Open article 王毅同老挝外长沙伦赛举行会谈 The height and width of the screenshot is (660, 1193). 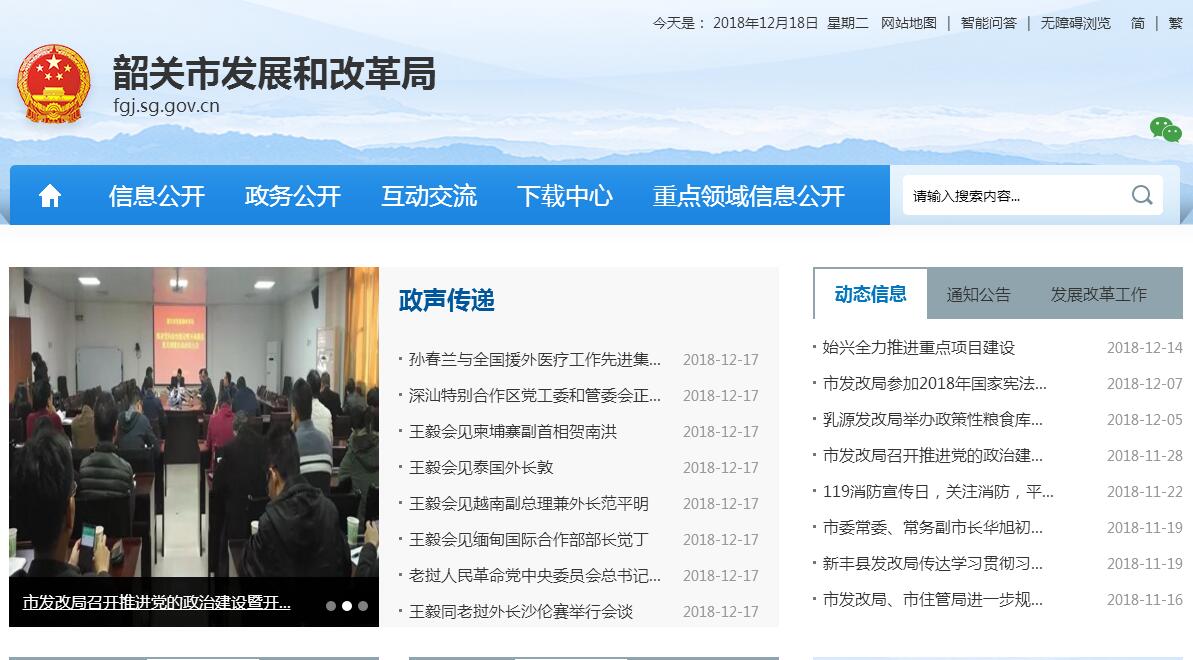520,611
